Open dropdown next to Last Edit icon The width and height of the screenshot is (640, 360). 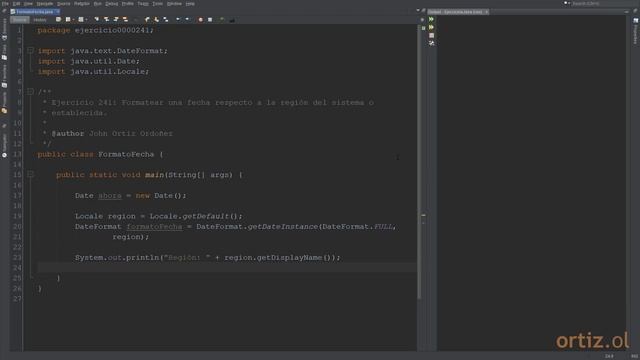[73, 20]
